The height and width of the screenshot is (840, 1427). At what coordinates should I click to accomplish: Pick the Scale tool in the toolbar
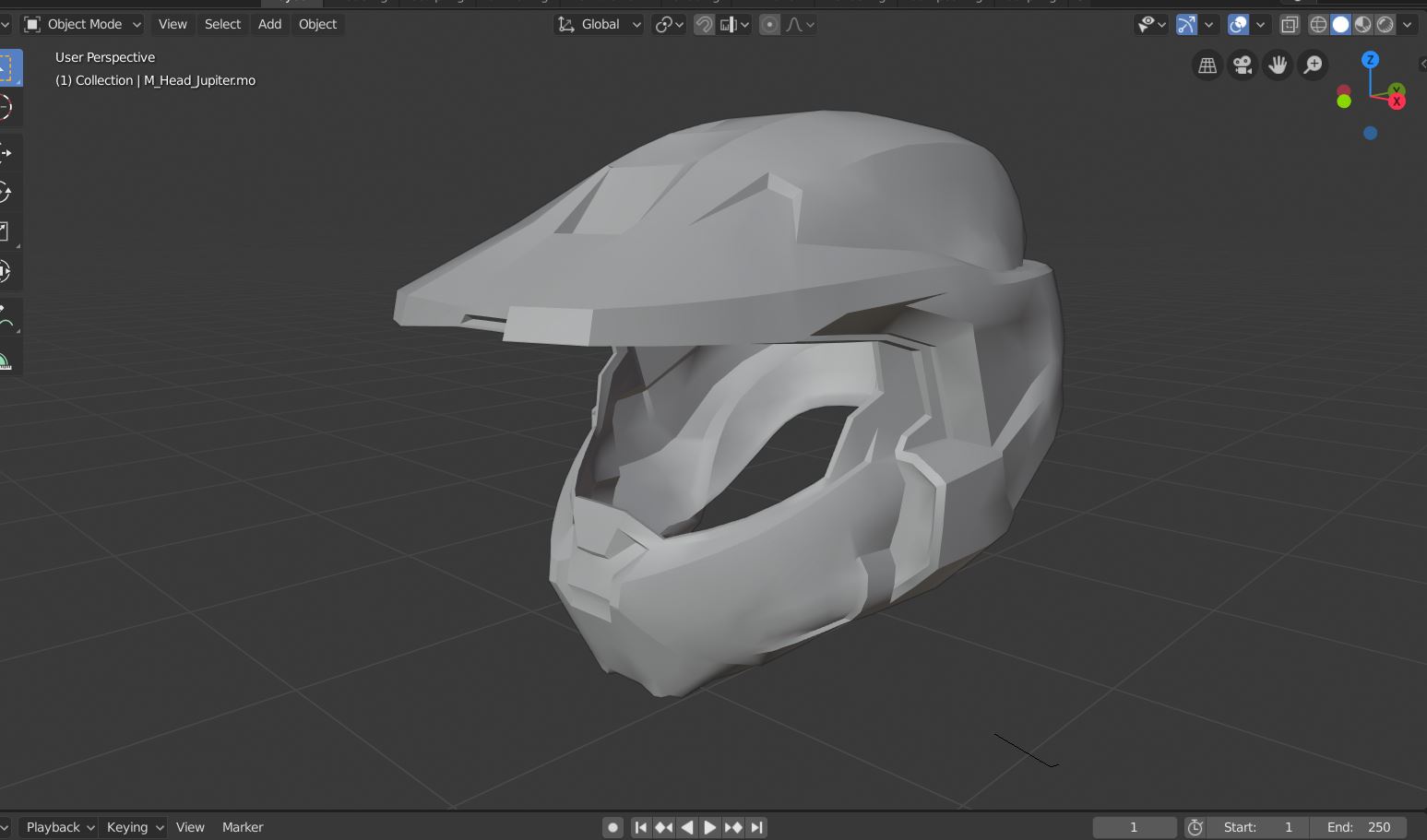coord(7,231)
